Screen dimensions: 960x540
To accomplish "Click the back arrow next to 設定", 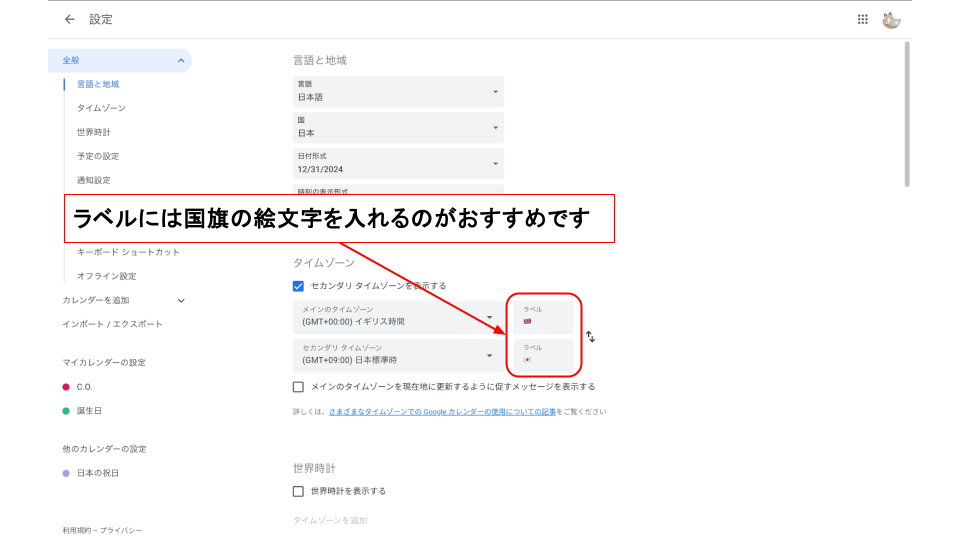I will tap(69, 19).
